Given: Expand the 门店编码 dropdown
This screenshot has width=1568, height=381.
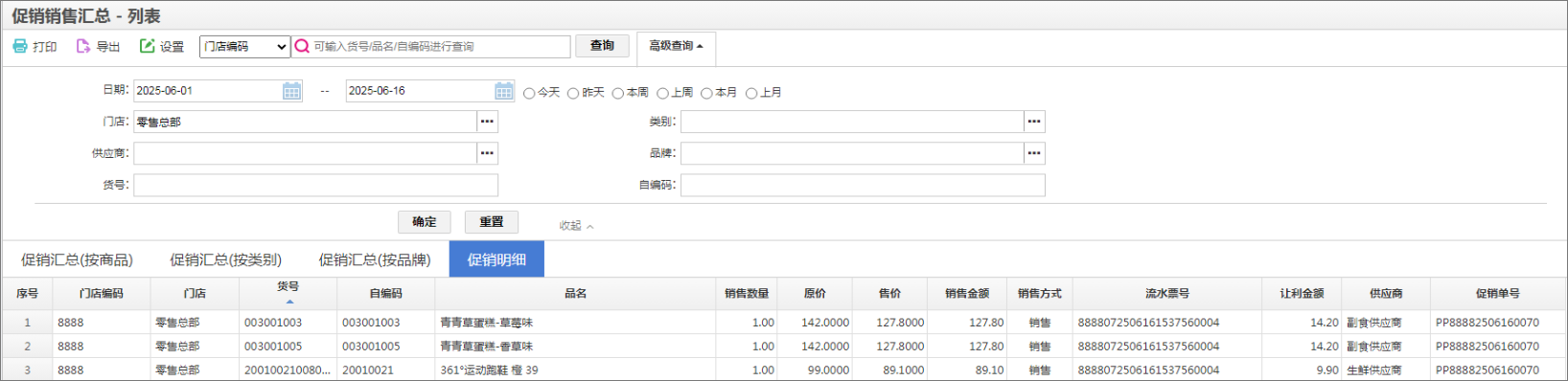Looking at the screenshot, I should tap(244, 46).
